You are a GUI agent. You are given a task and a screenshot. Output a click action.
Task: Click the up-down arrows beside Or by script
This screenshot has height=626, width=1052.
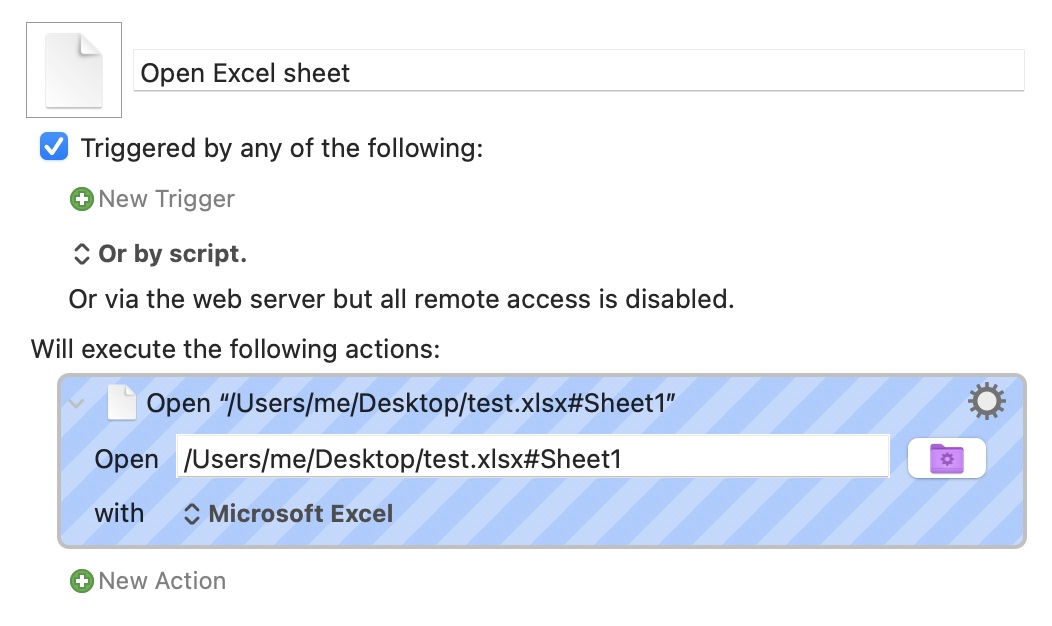[x=81, y=254]
